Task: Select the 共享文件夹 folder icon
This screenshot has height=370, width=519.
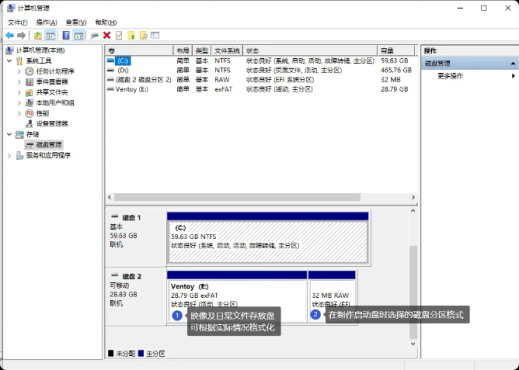Action: pyautogui.click(x=29, y=92)
